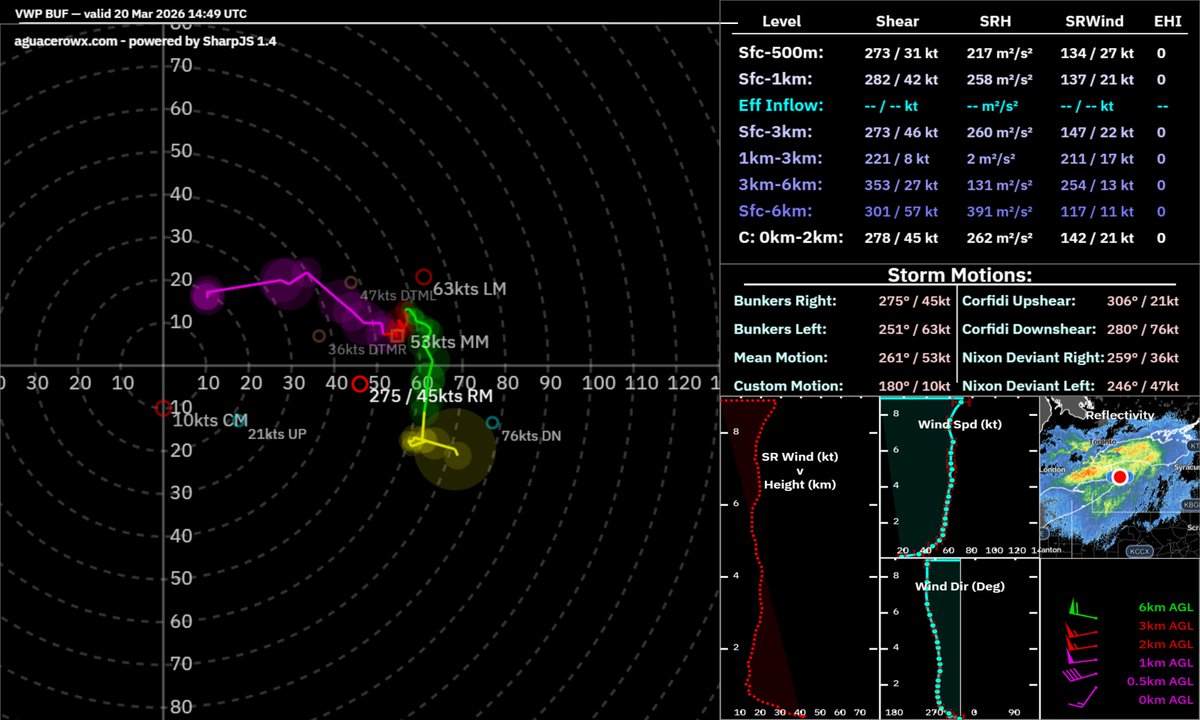Click the Custom Motion 180° / 10kt entry
The width and height of the screenshot is (1200, 720).
click(x=841, y=385)
